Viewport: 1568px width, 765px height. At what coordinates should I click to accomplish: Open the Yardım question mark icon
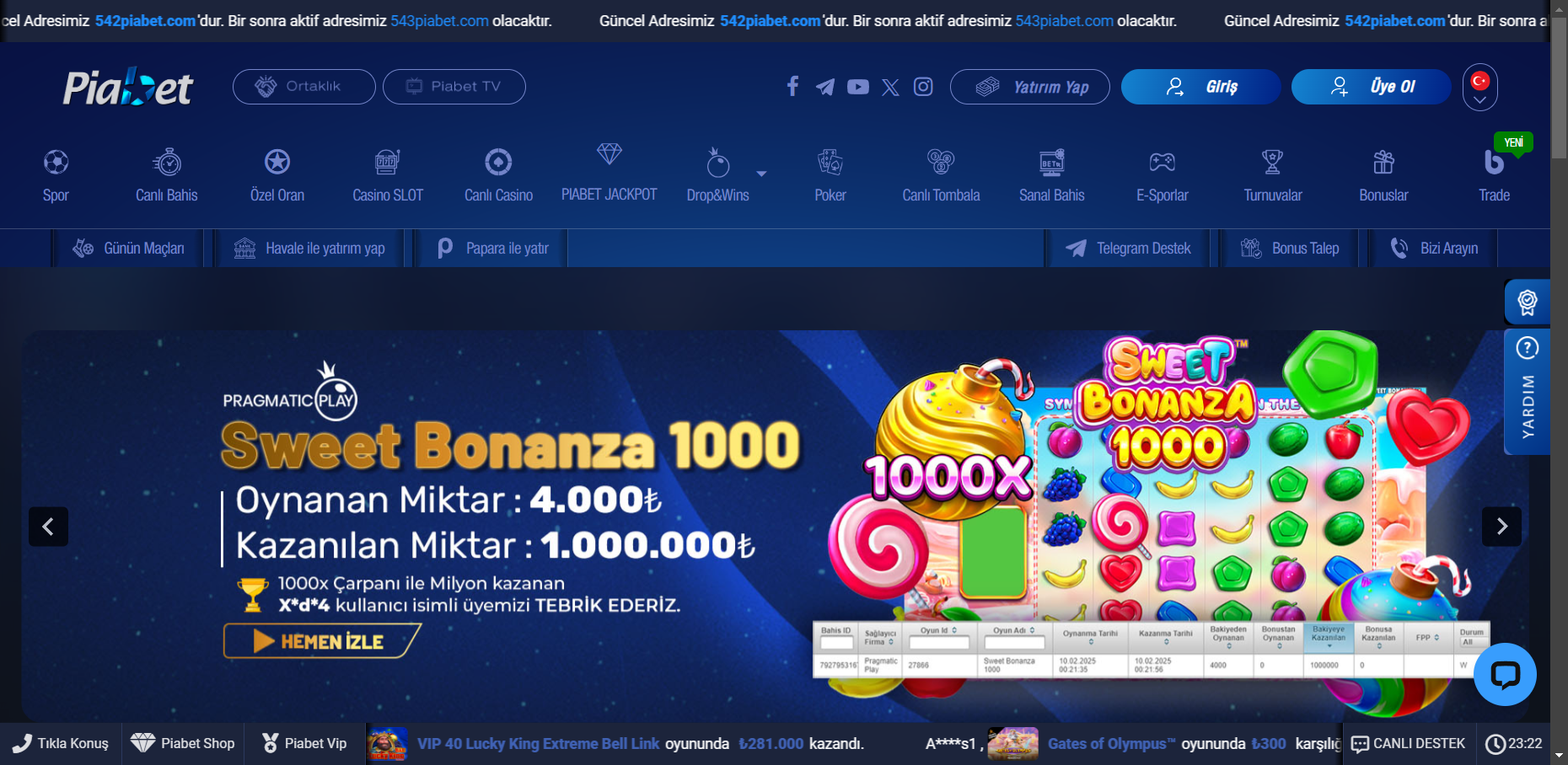click(1527, 347)
